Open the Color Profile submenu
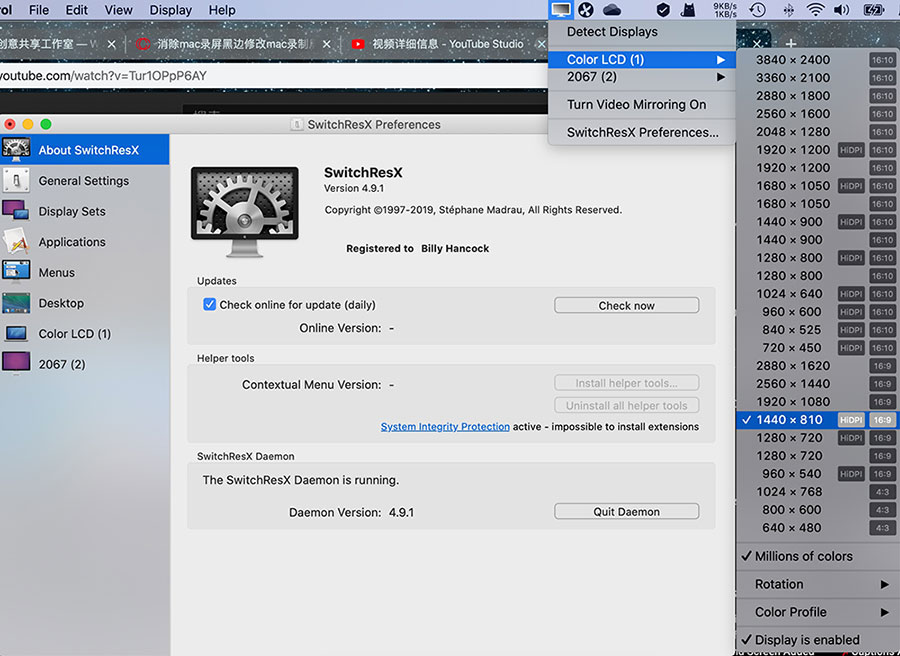The image size is (900, 656). pos(817,612)
